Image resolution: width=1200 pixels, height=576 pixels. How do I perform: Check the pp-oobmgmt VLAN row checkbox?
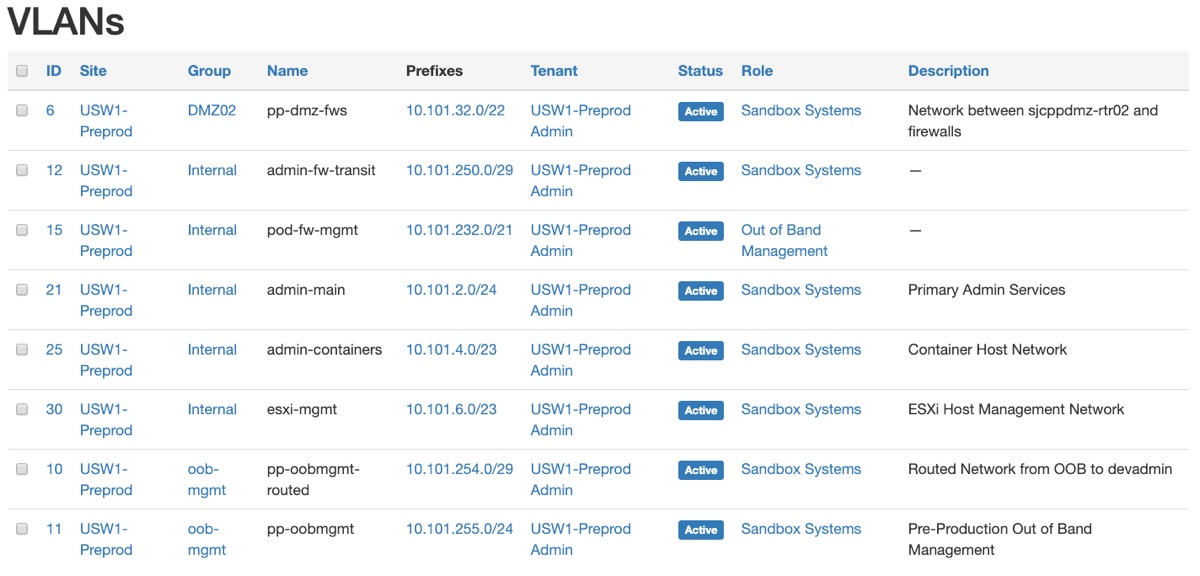[22, 529]
